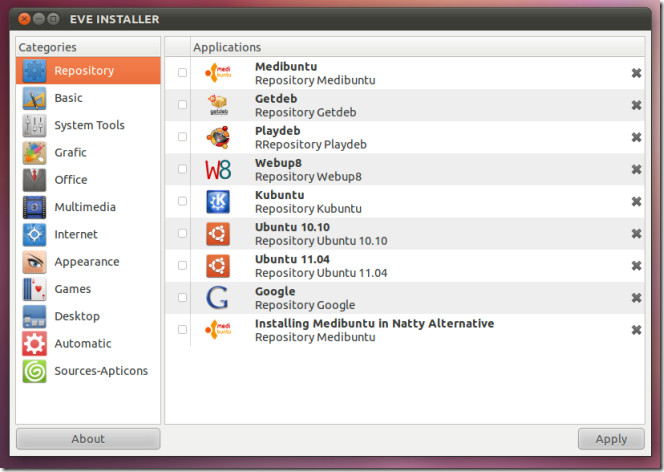Remove Medibuntu with its X icon
Screen dimensions: 664x472
click(x=636, y=73)
